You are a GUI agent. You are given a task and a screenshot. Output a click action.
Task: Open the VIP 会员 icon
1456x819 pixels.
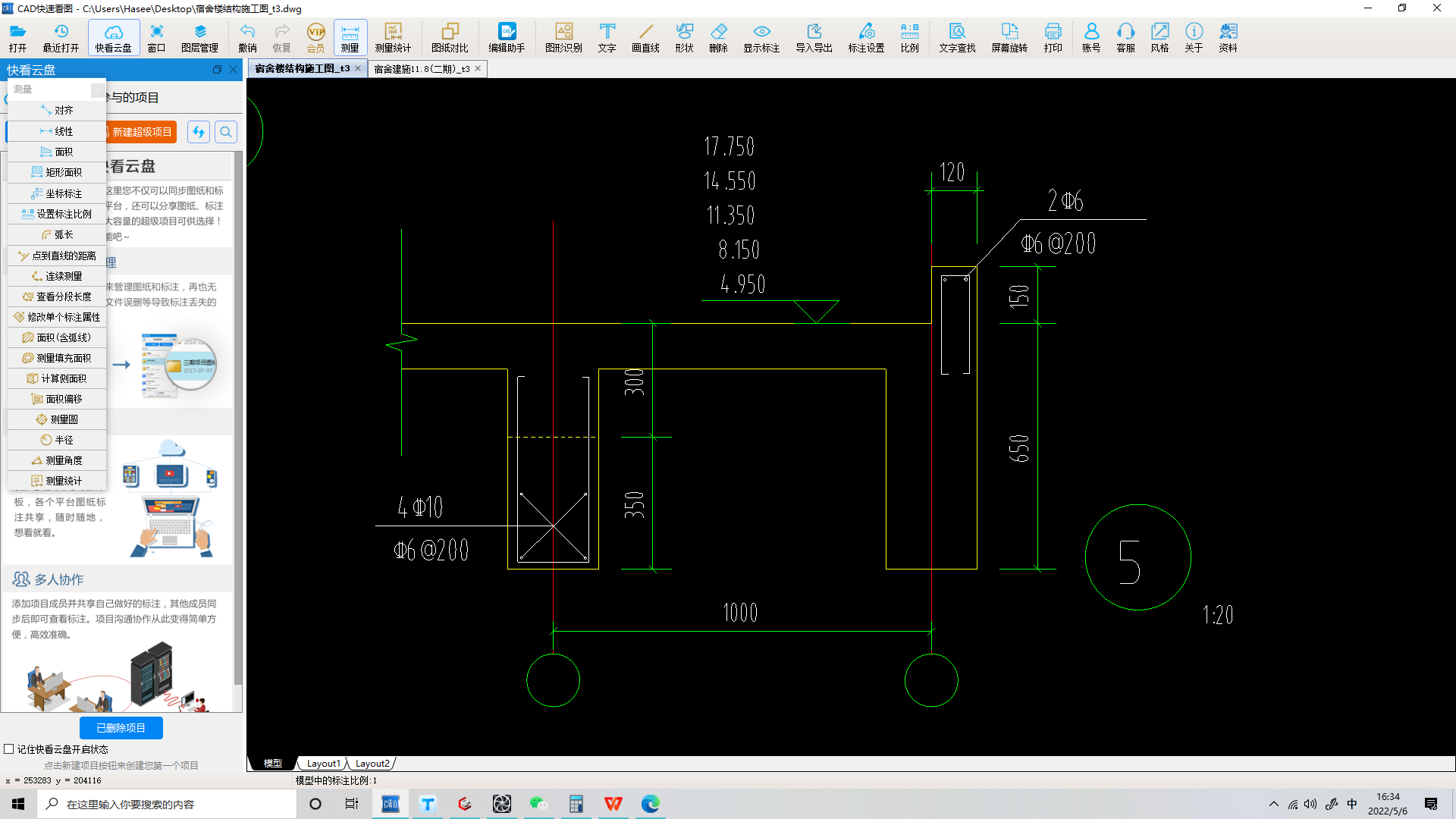coord(315,37)
